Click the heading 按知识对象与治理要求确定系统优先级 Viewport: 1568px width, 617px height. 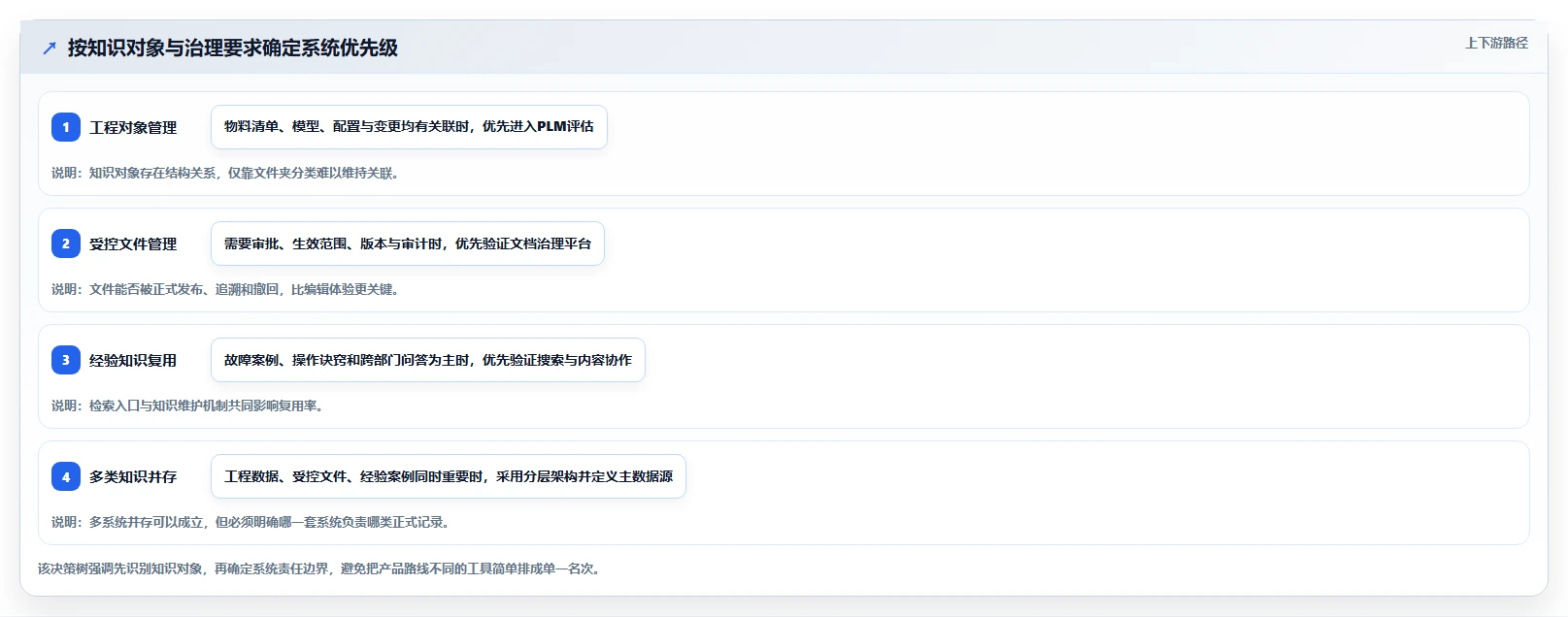(233, 48)
